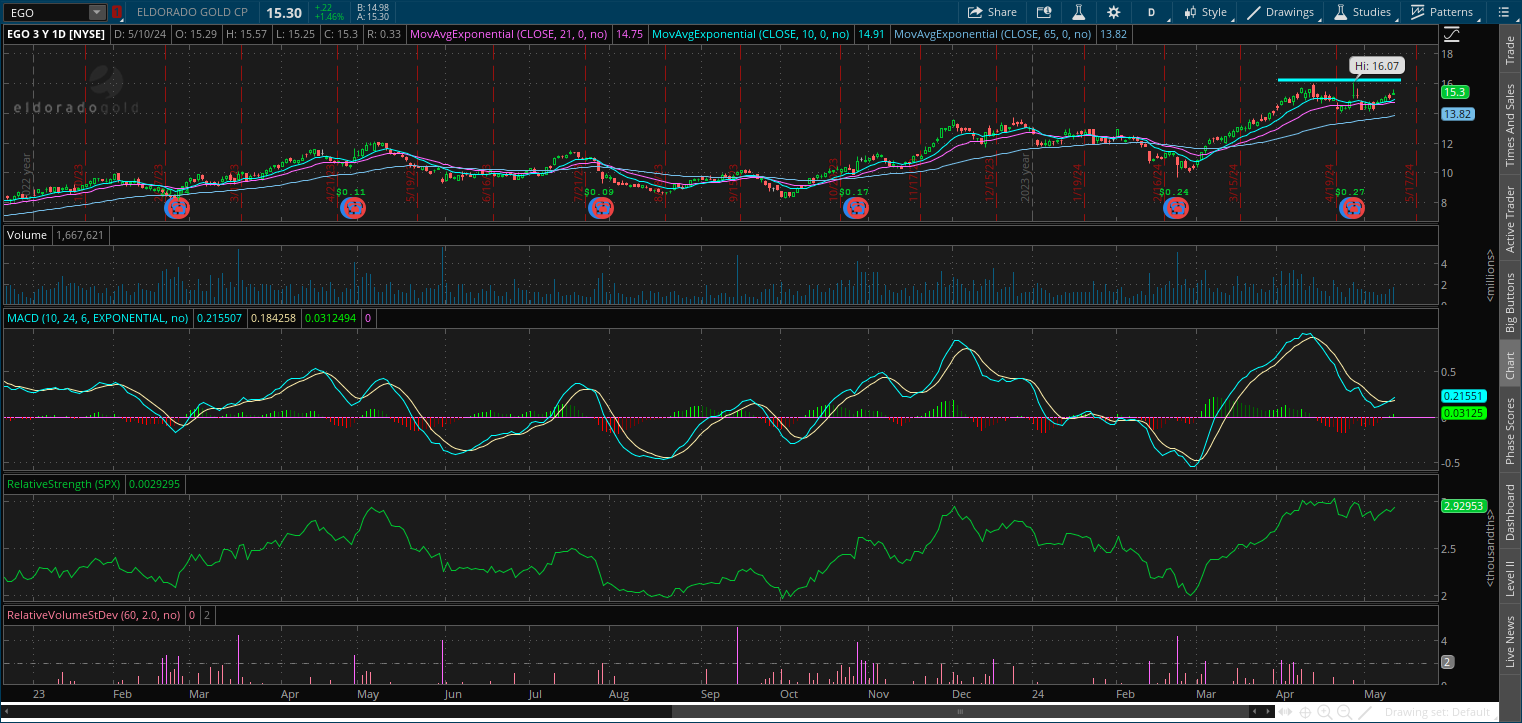Click the Volume study label
Image resolution: width=1522 pixels, height=723 pixels.
[27, 235]
